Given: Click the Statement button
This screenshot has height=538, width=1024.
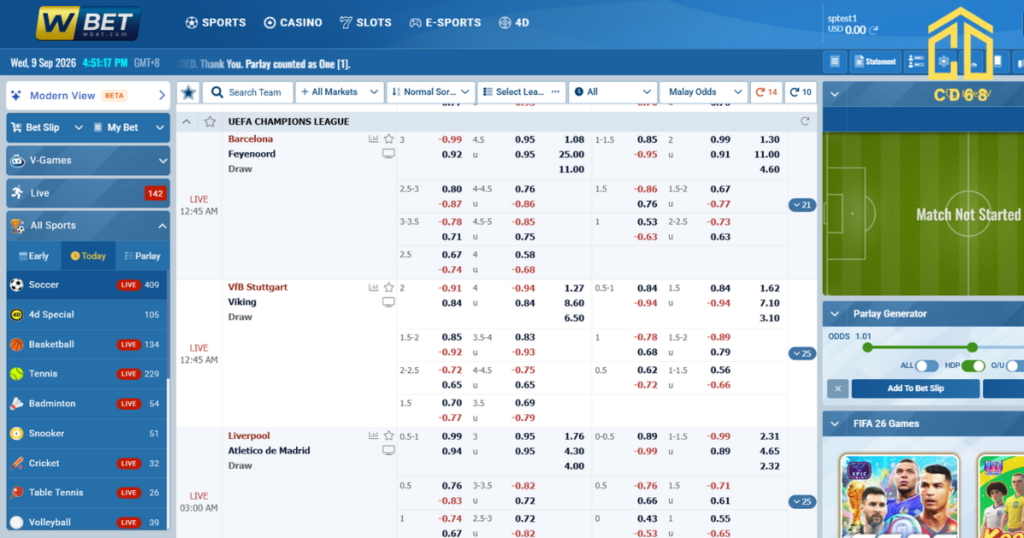Looking at the screenshot, I should coord(875,61).
